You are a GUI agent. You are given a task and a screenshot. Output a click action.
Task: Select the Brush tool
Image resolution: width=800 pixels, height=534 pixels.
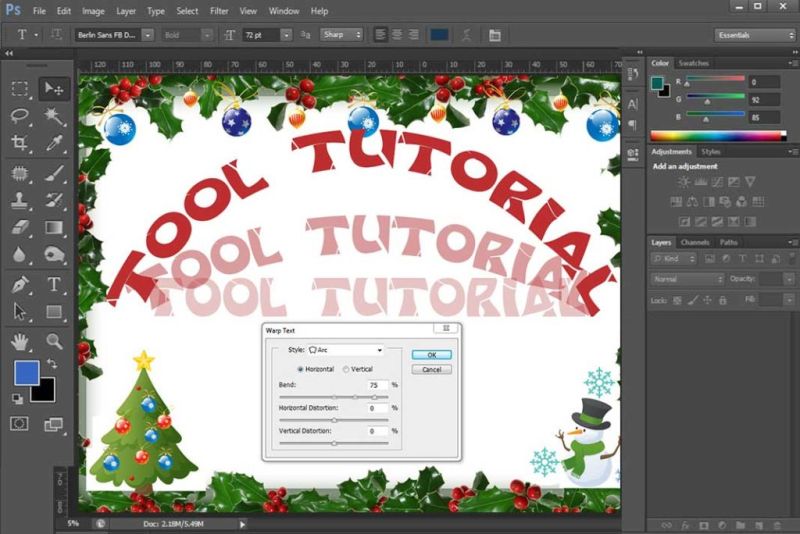coord(54,173)
